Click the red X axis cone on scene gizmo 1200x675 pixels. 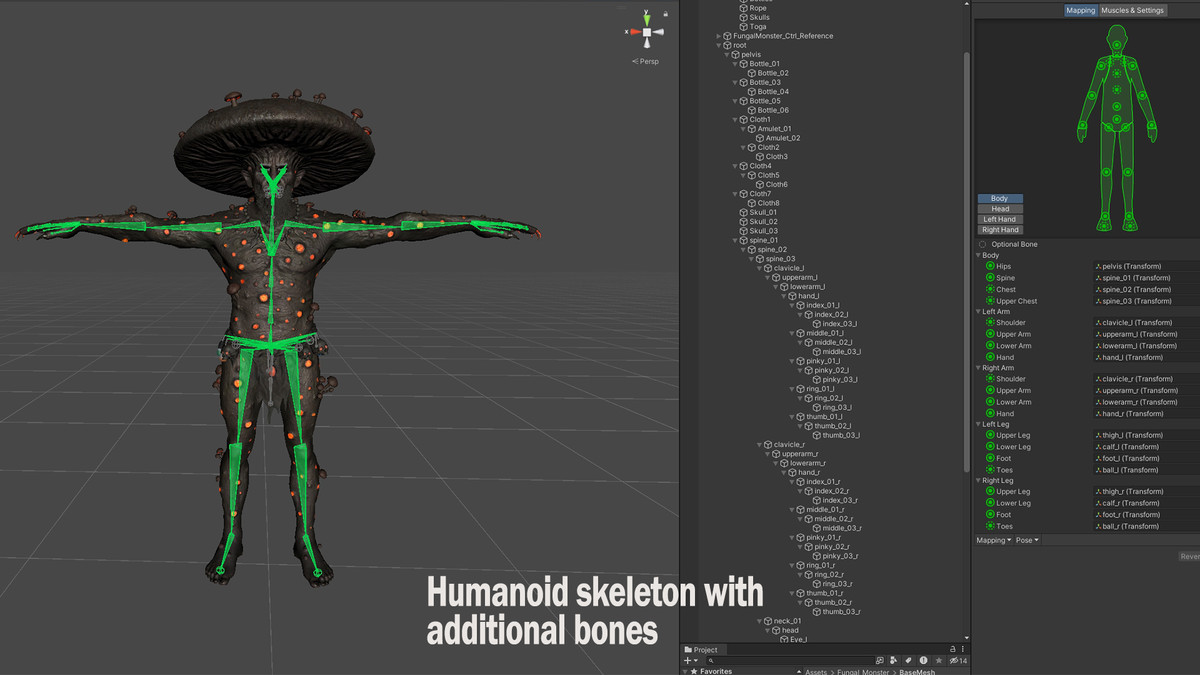(635, 32)
